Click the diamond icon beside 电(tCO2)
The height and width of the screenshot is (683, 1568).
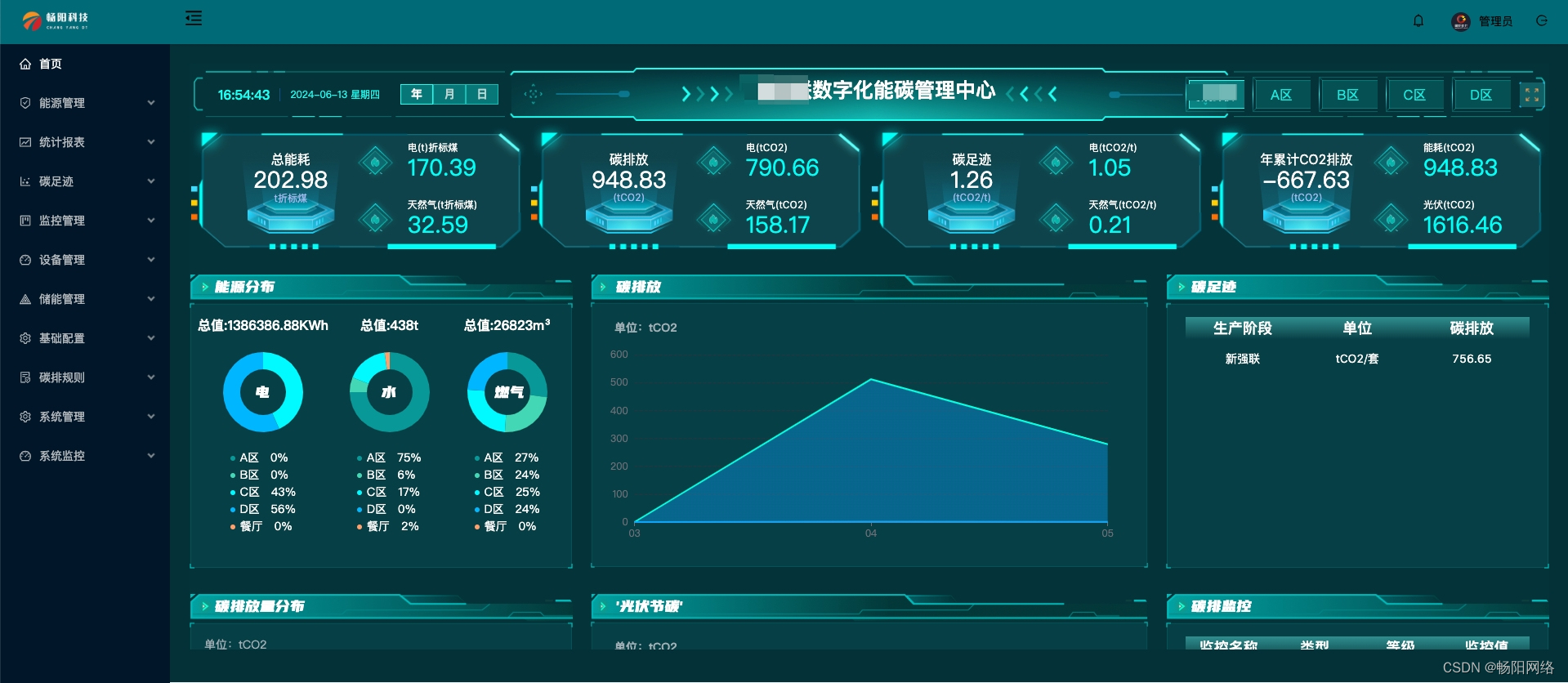(x=713, y=162)
